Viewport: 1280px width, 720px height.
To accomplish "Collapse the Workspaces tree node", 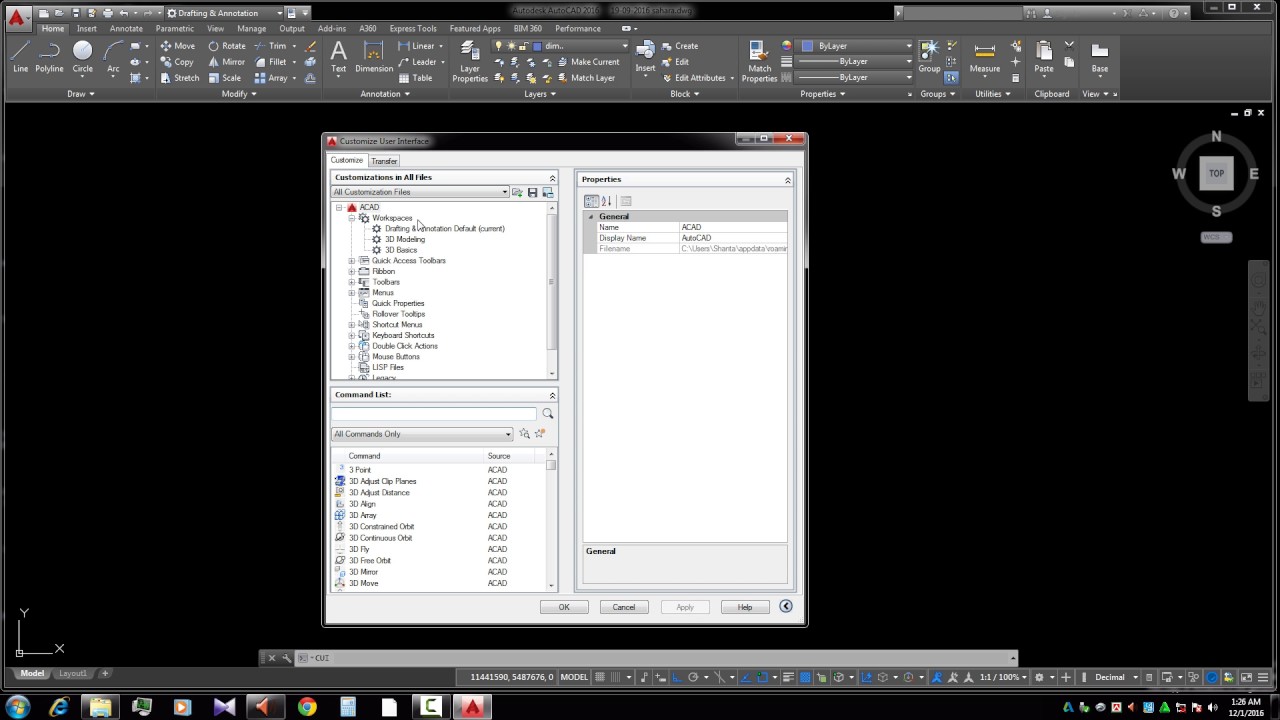I will pyautogui.click(x=352, y=218).
